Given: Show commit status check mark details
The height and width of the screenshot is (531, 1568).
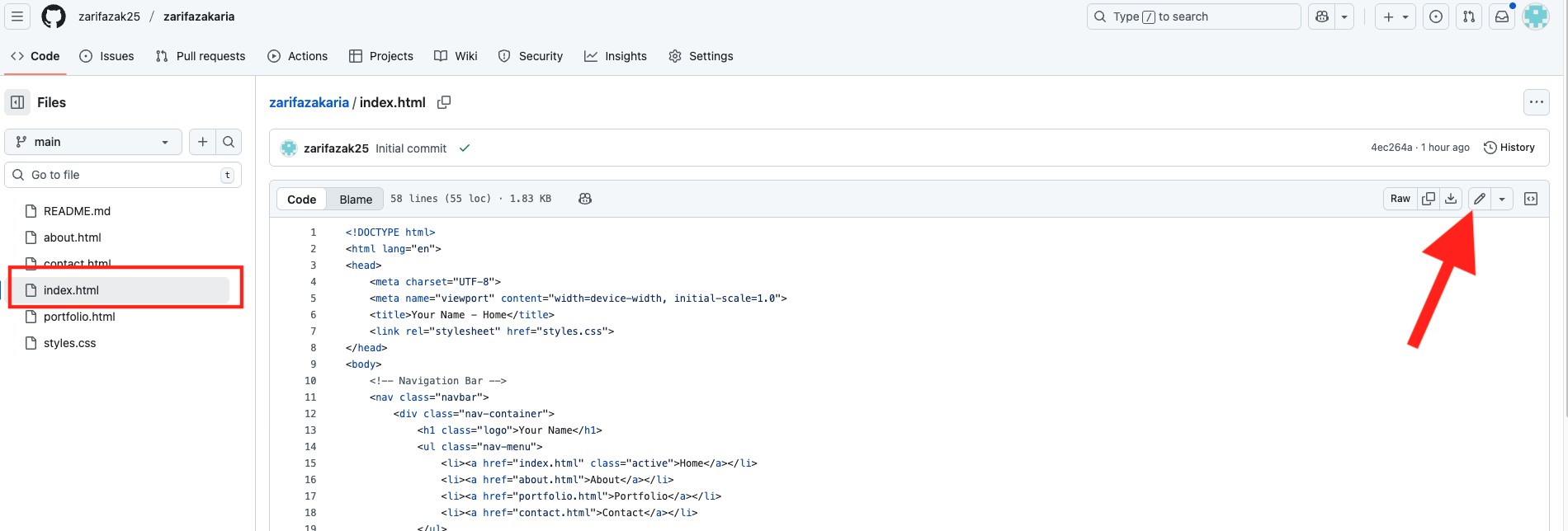Looking at the screenshot, I should (465, 148).
